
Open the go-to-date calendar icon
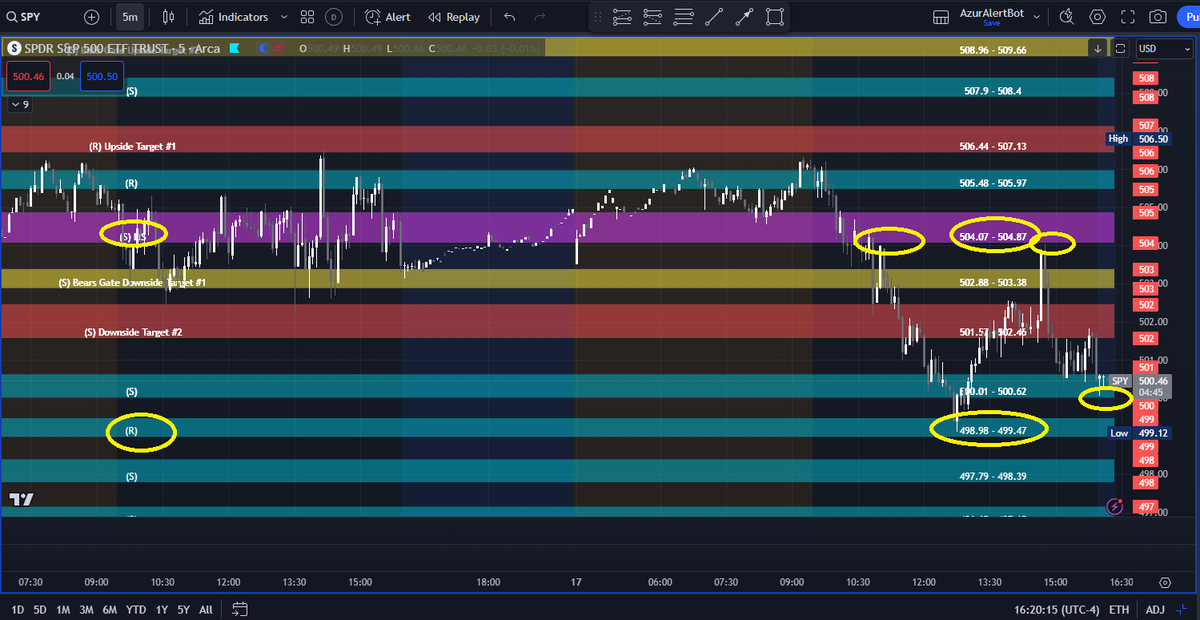click(x=240, y=609)
